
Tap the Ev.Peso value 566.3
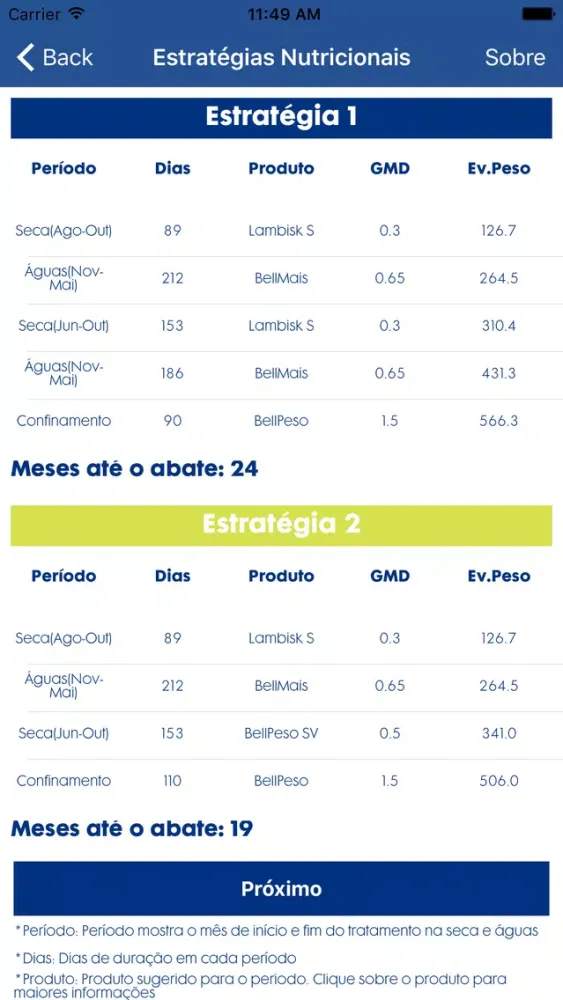point(499,421)
